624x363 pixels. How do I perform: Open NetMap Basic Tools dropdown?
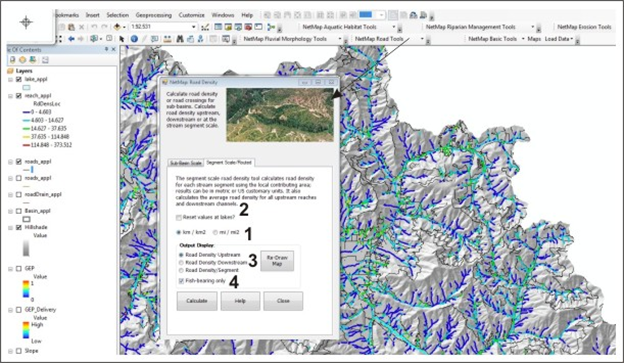[x=523, y=39]
